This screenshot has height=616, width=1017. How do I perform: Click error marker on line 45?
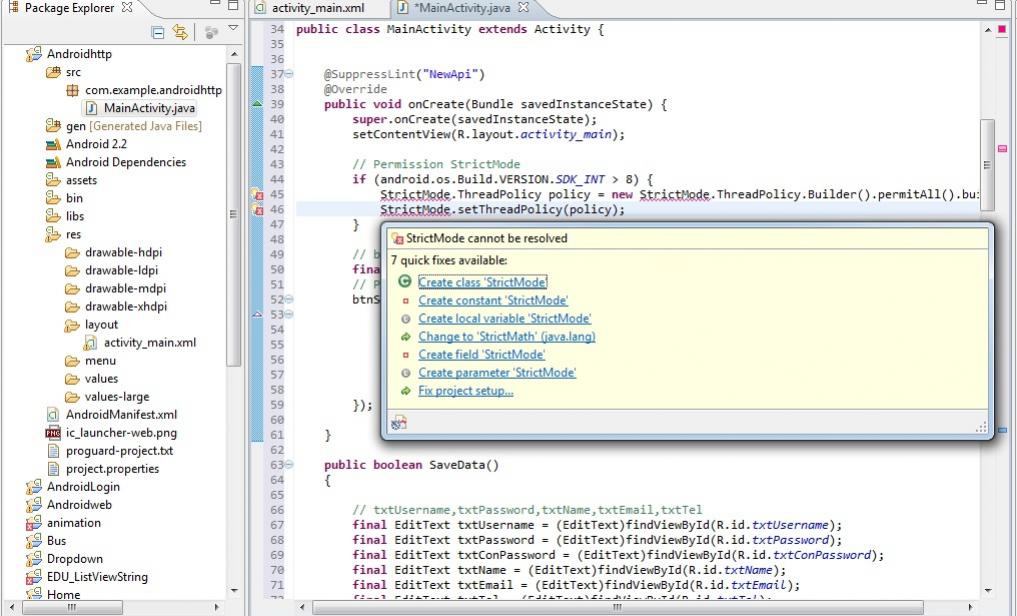click(257, 195)
